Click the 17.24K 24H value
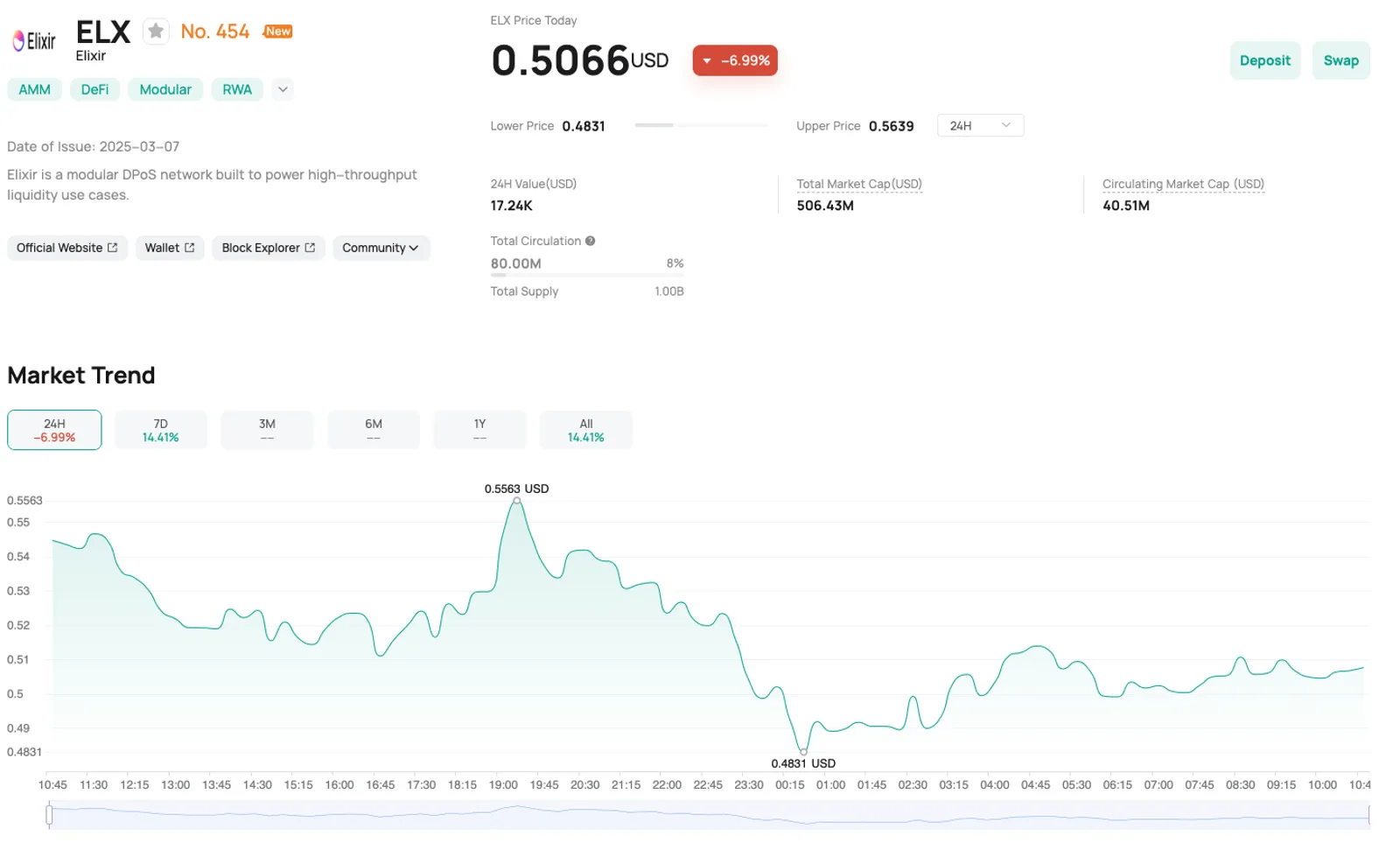Image resolution: width=1400 pixels, height=857 pixels. point(512,206)
